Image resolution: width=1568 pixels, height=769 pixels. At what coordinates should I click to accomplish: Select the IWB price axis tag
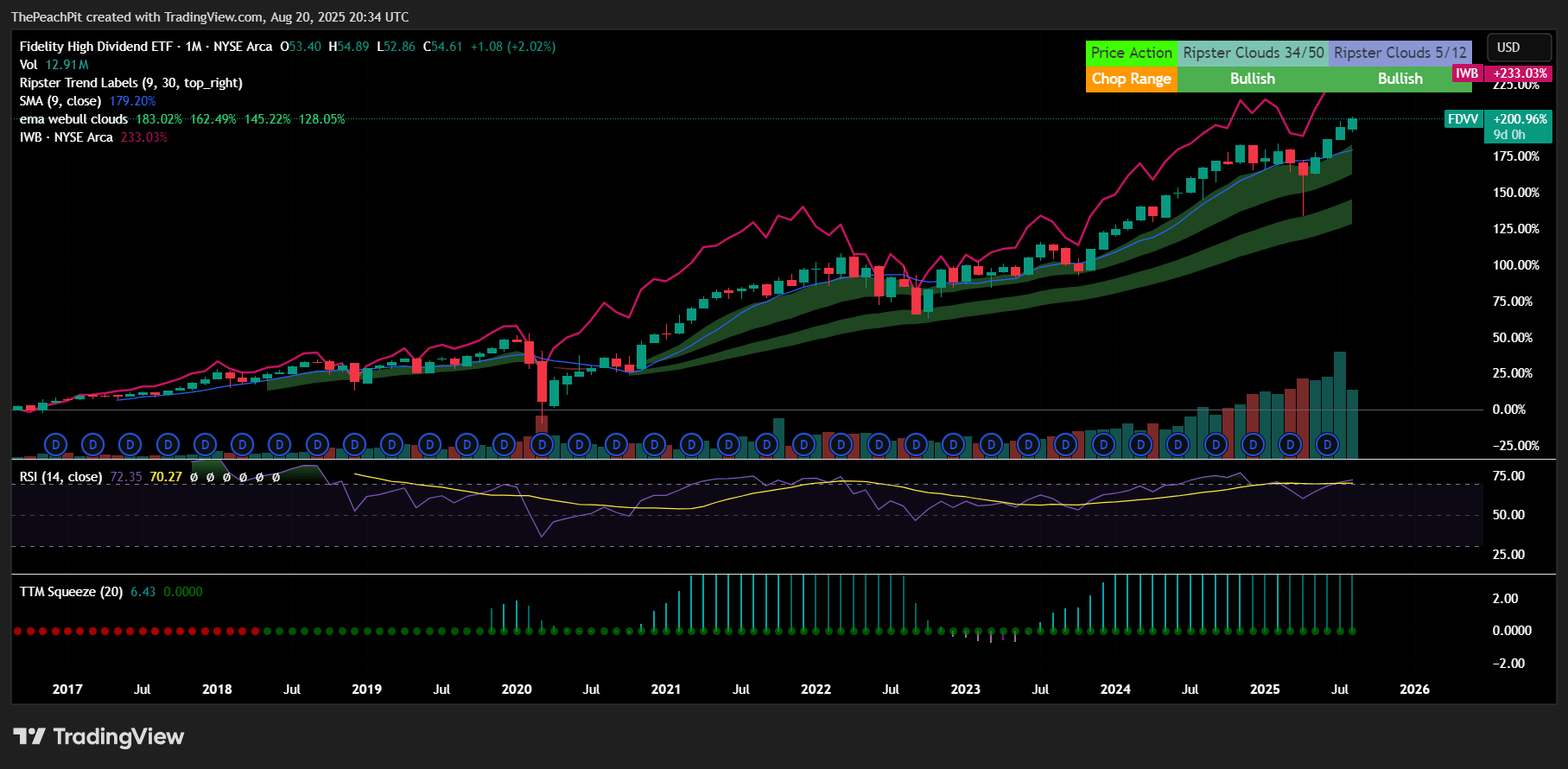pos(1502,73)
